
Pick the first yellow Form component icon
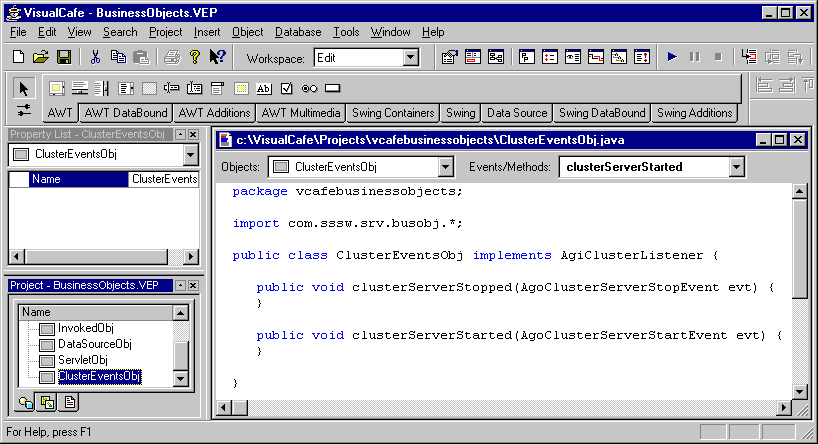coord(56,89)
